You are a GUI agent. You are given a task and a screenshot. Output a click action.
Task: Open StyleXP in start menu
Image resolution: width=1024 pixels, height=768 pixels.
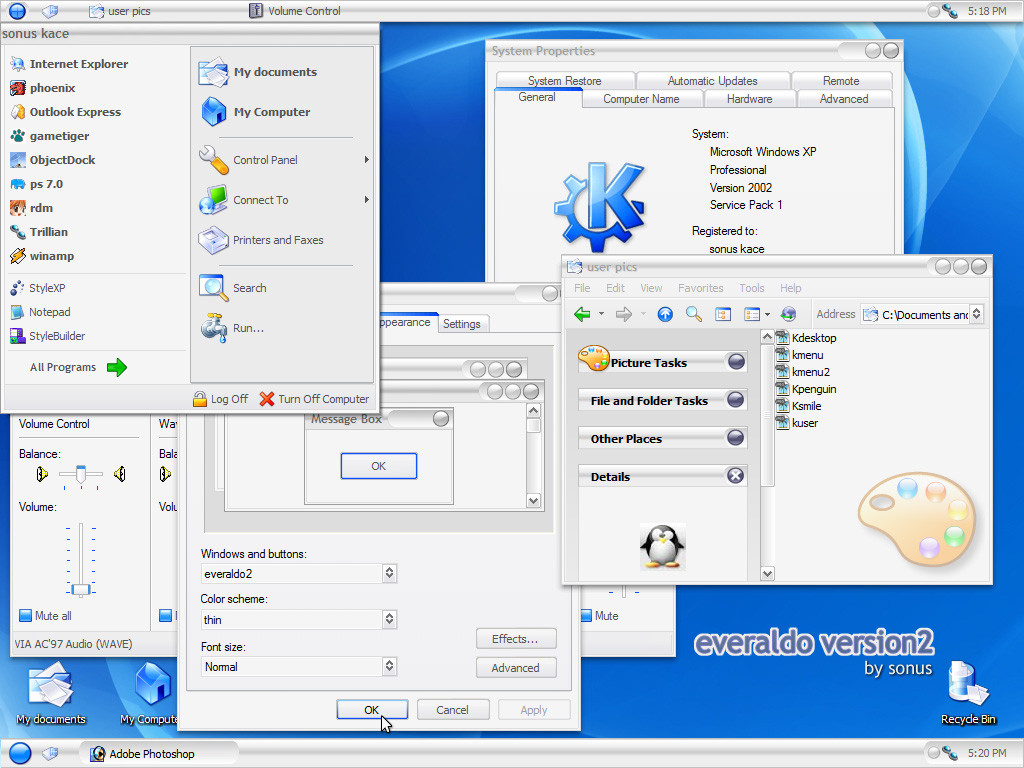[x=38, y=288]
